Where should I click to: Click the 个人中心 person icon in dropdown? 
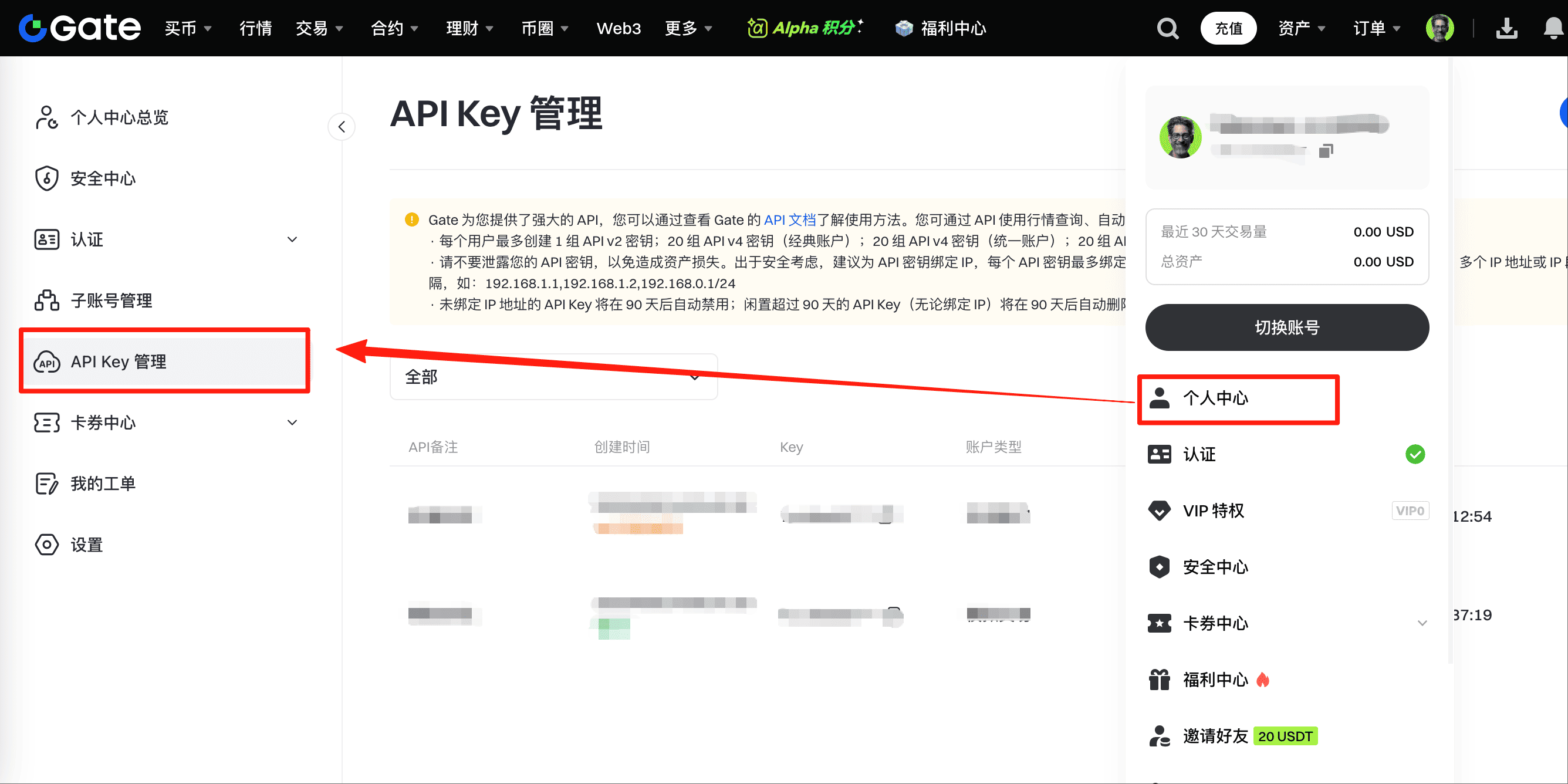point(1159,398)
